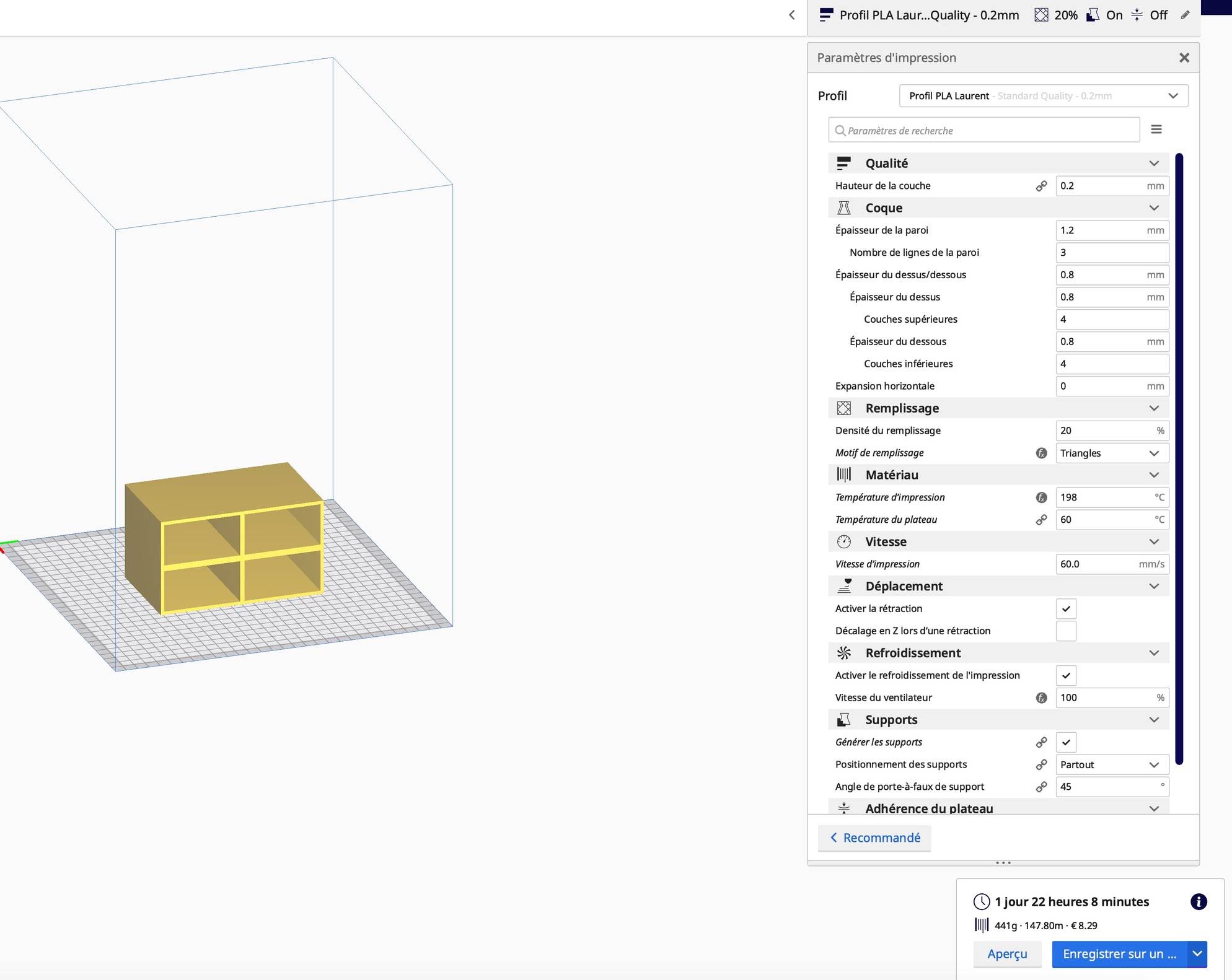
Task: Open the Motif de remplissage Triangles dropdown
Action: click(x=1112, y=453)
